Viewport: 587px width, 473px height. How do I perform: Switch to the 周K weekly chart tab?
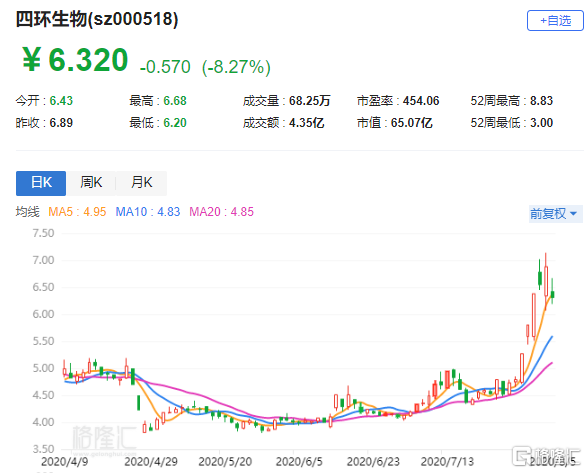(x=91, y=183)
